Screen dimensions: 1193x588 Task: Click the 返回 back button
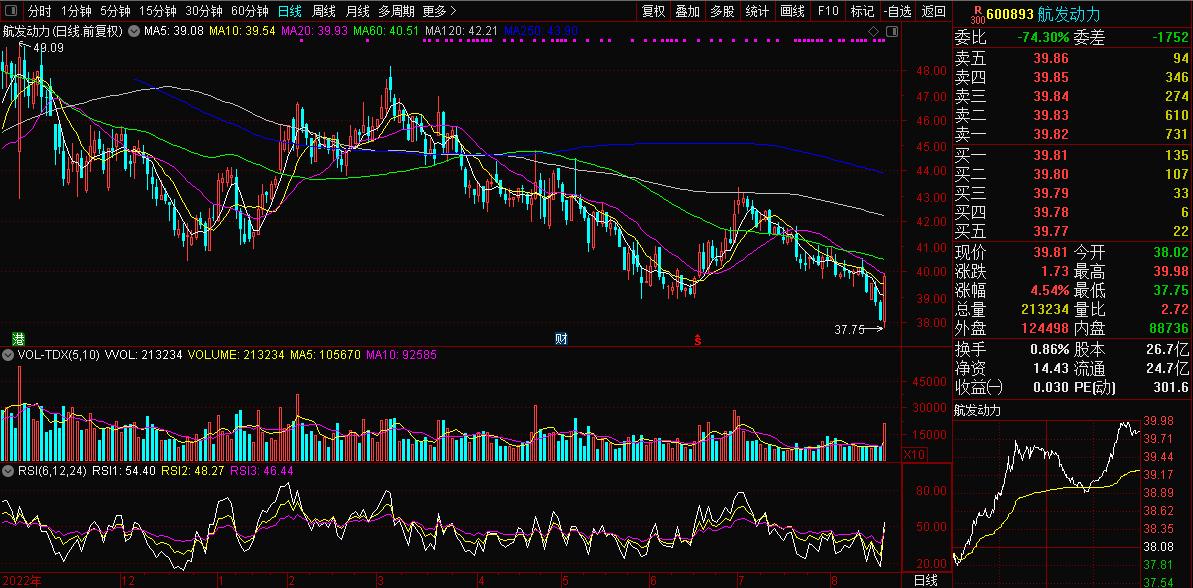point(933,11)
